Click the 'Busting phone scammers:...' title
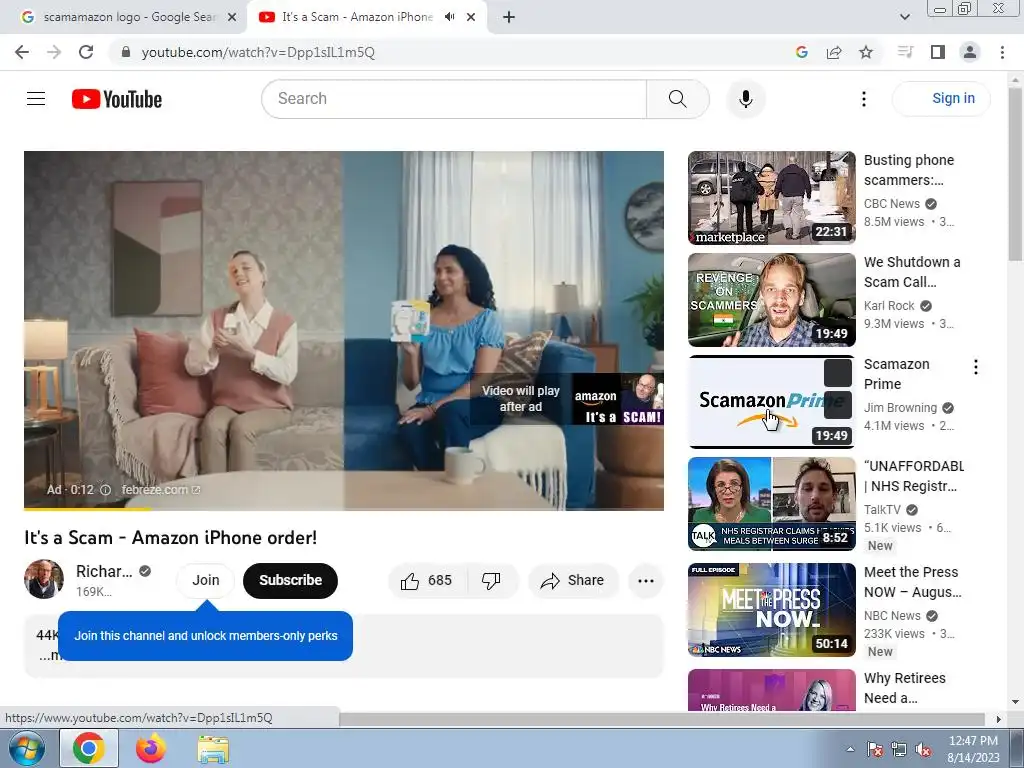The image size is (1024, 768). pyautogui.click(x=909, y=170)
